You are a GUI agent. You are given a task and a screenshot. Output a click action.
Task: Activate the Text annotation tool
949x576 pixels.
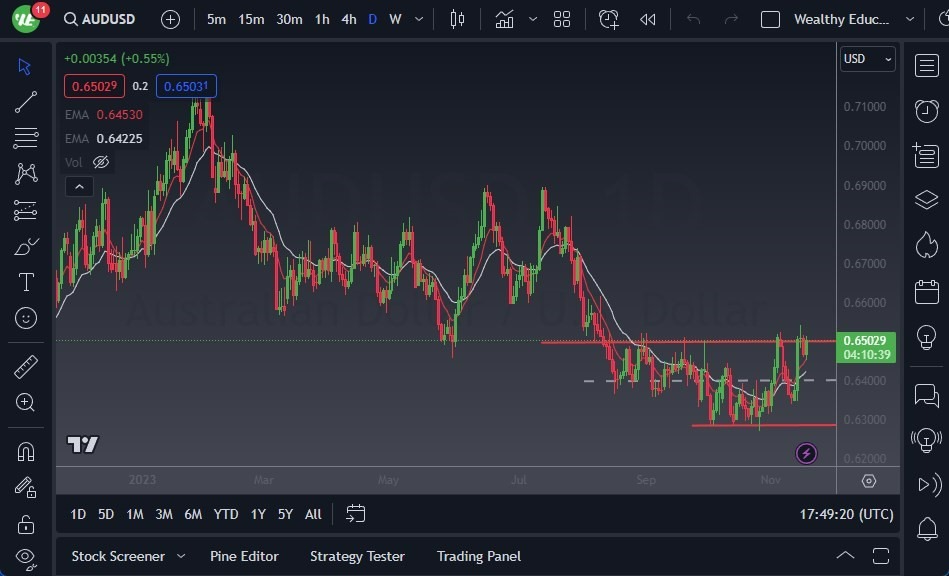pyautogui.click(x=27, y=282)
